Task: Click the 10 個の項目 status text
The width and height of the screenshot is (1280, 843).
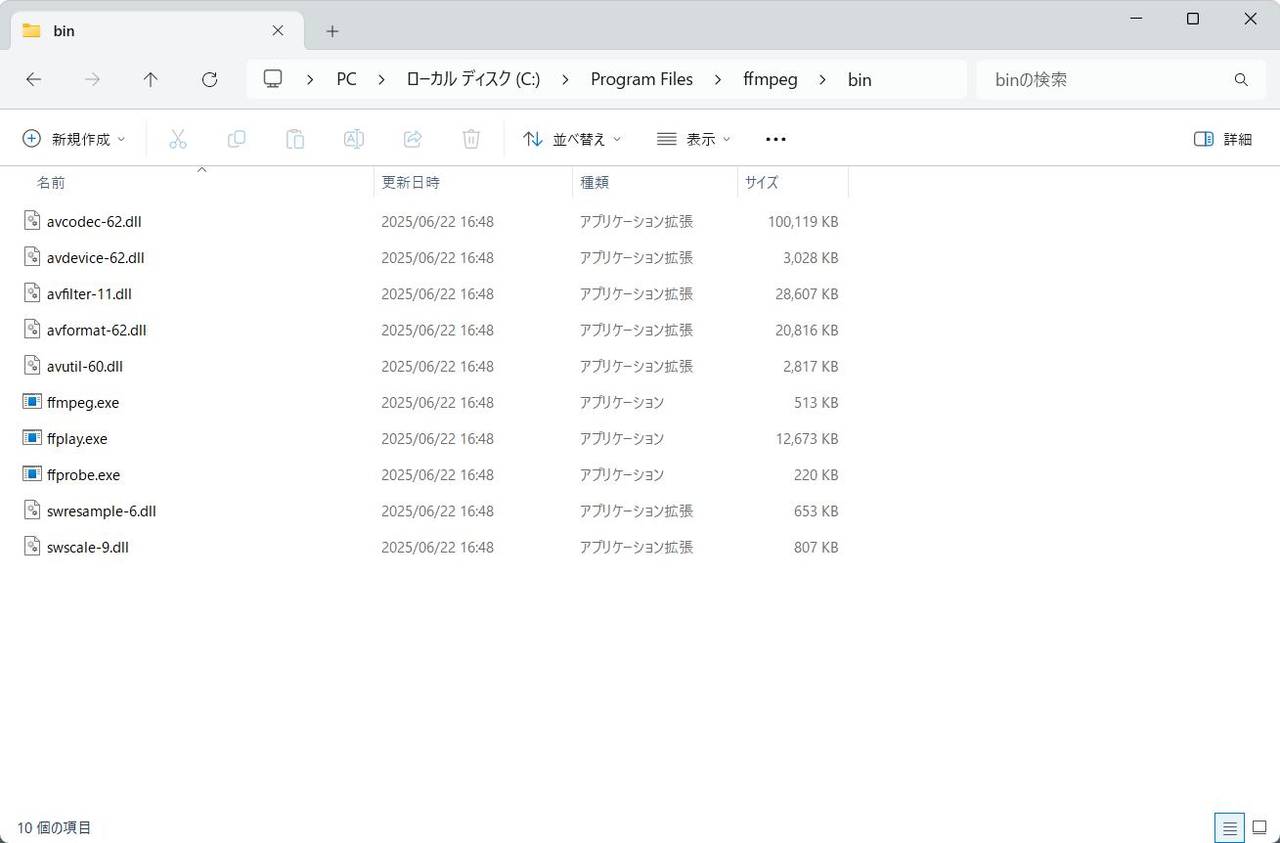Action: click(54, 828)
